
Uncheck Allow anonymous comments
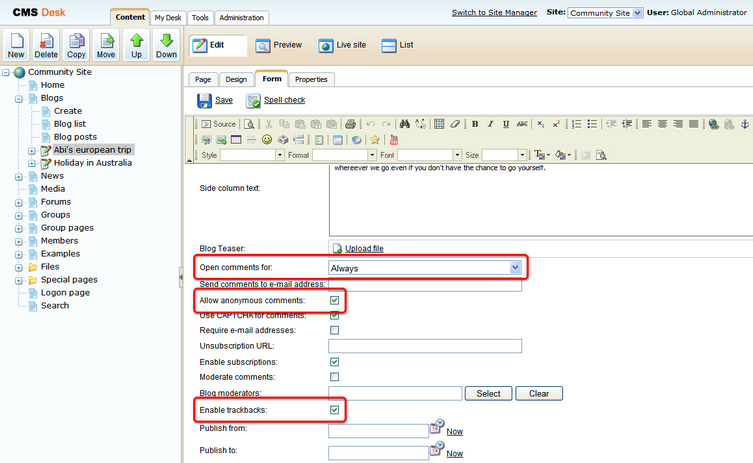334,299
